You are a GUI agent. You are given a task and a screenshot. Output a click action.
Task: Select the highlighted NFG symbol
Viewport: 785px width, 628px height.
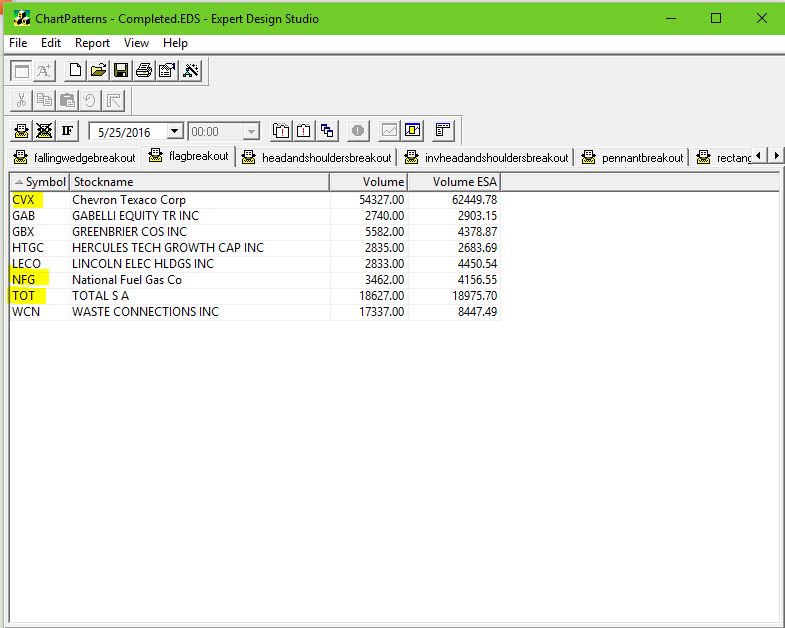(x=24, y=280)
